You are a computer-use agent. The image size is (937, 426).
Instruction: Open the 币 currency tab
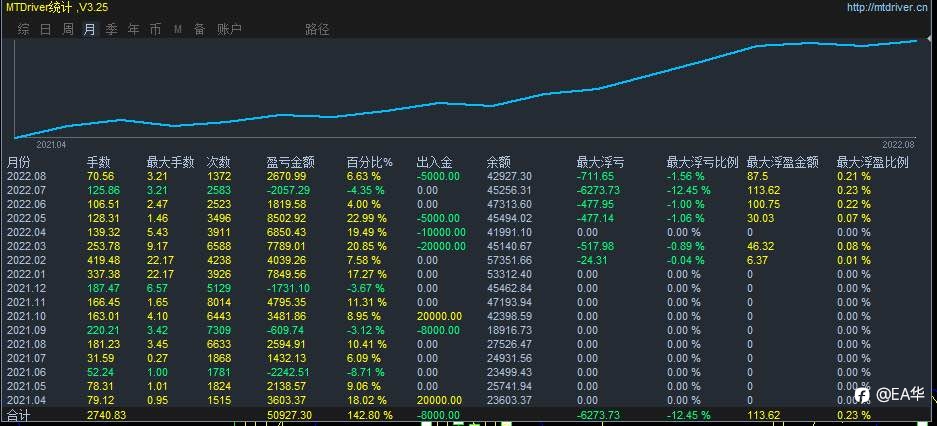coord(155,29)
